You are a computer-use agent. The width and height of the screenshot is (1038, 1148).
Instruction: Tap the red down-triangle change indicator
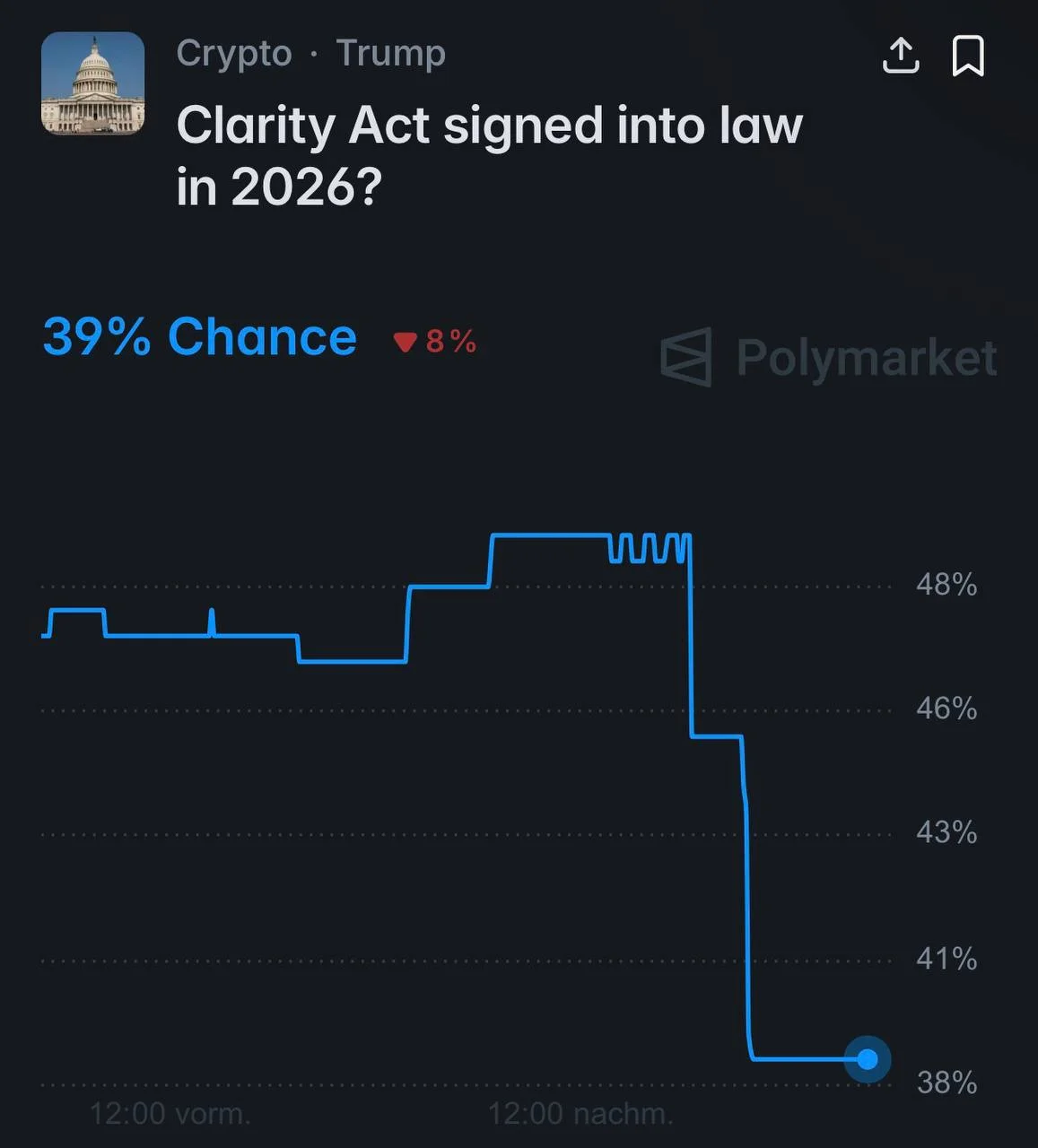pyautogui.click(x=406, y=342)
